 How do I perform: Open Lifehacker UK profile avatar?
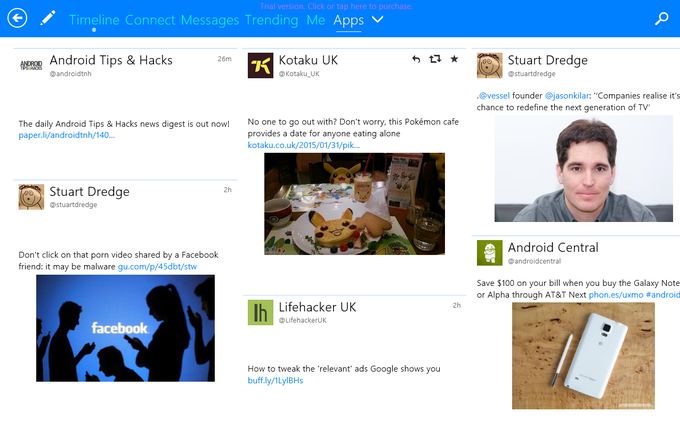click(x=260, y=312)
